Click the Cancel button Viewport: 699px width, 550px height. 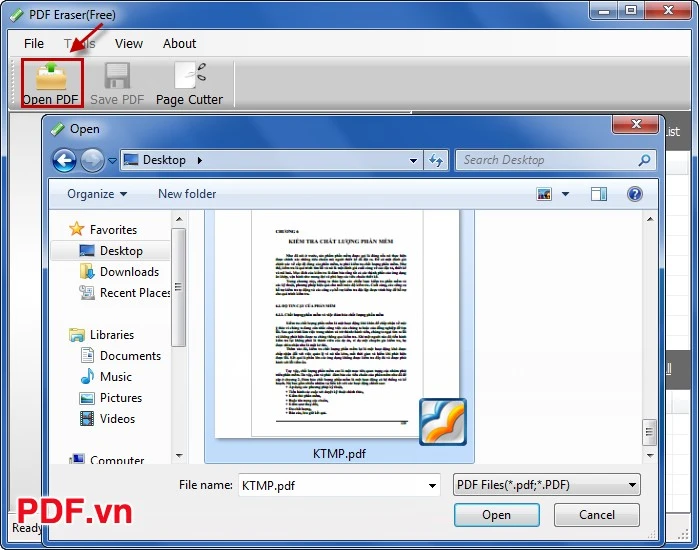(x=596, y=515)
